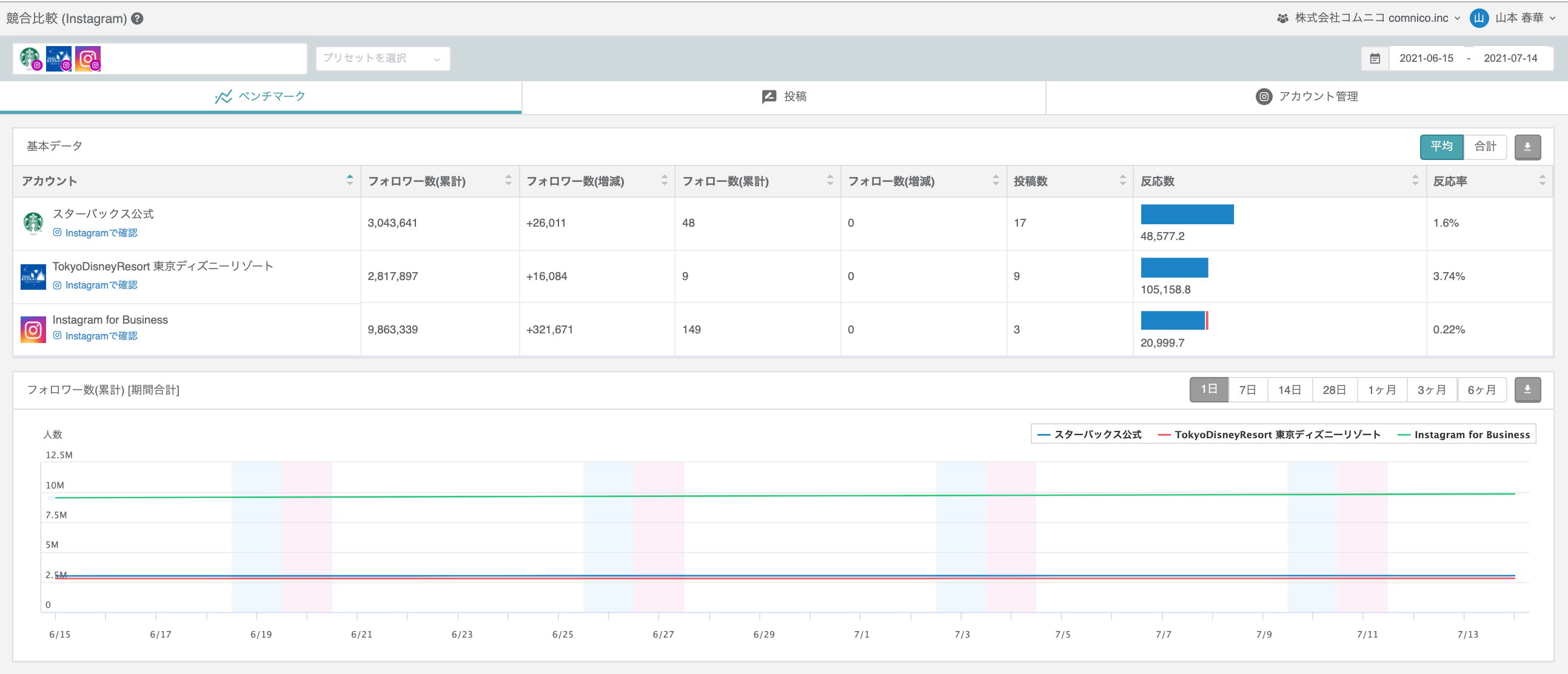
Task: Toggle Instagram for Business series in chart legend
Action: pos(1464,435)
